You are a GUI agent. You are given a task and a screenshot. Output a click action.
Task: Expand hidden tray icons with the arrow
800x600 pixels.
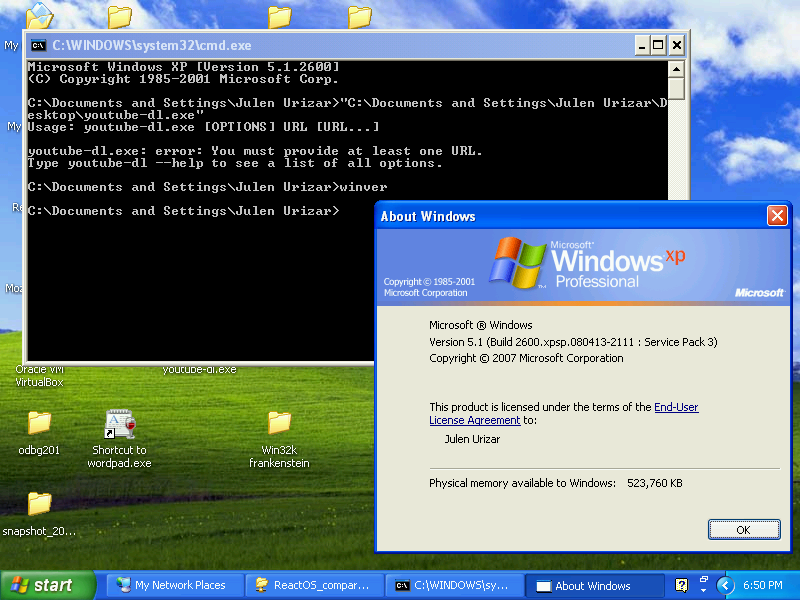(x=725, y=585)
